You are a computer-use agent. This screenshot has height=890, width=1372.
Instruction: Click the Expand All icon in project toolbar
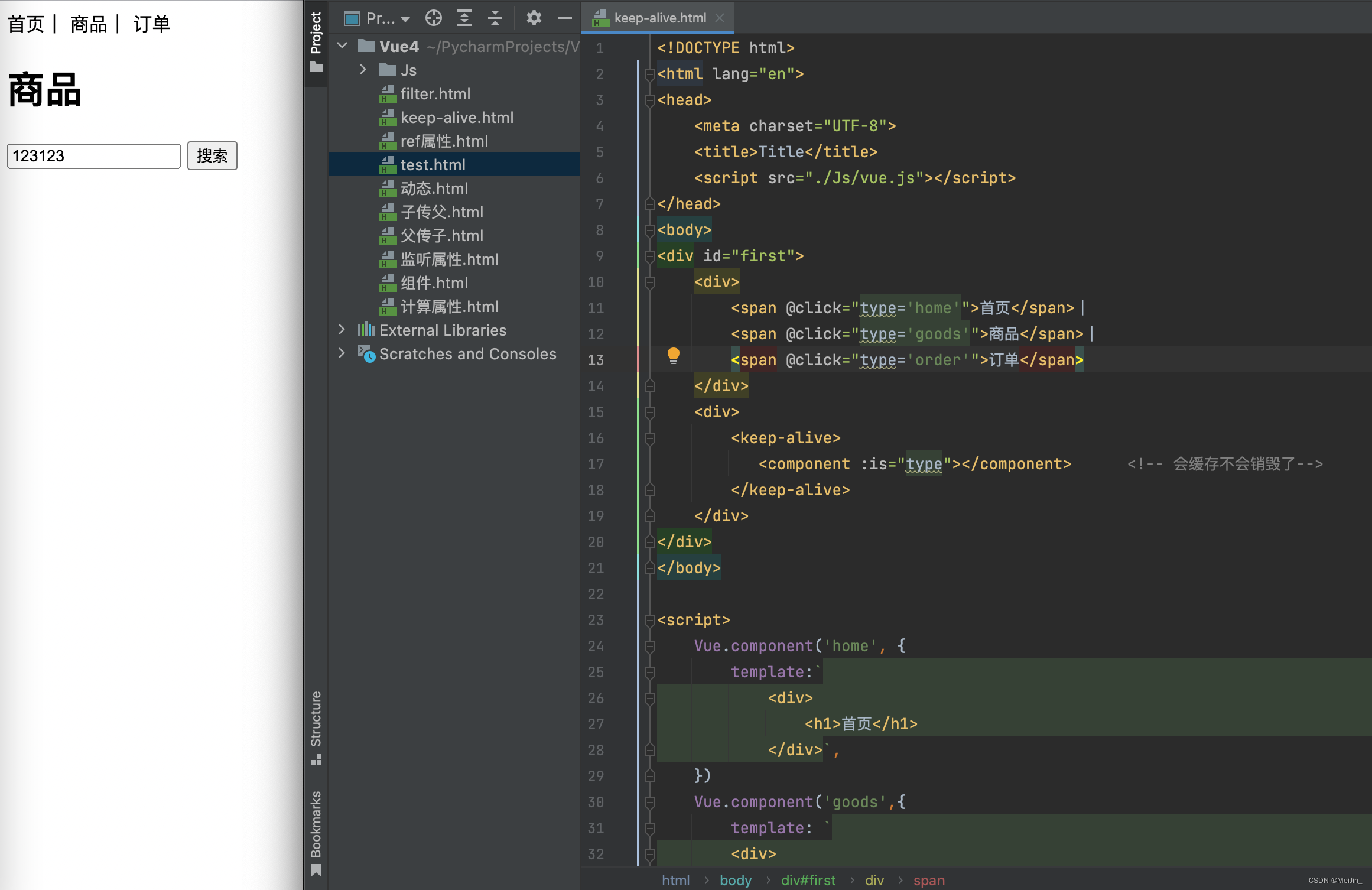(x=464, y=18)
